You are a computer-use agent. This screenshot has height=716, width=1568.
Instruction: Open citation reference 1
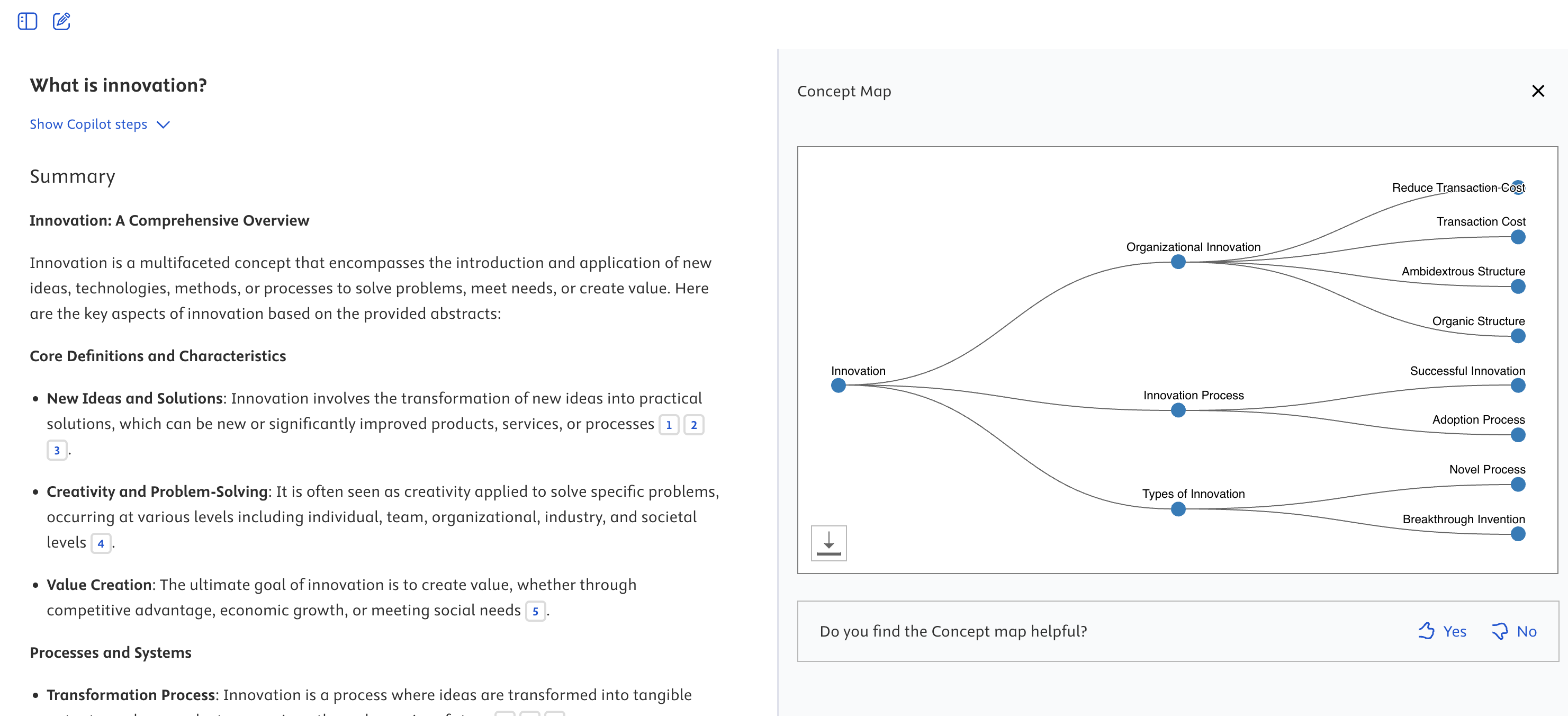point(669,424)
